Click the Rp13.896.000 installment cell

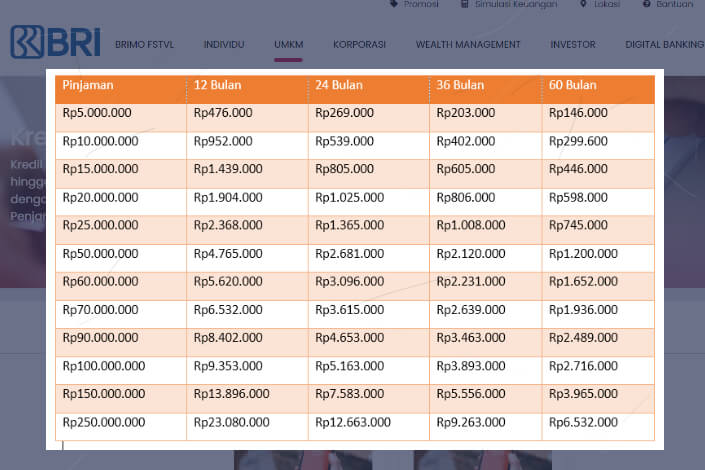(247, 398)
